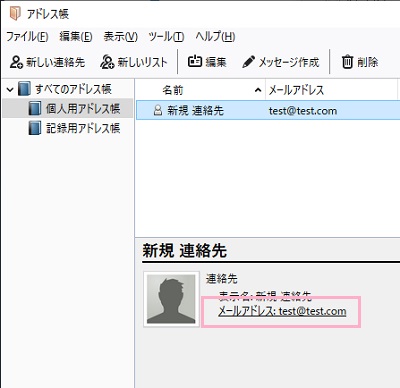400x388 pixels.
Task: Open the 表示(V) menu
Action: click(x=120, y=36)
